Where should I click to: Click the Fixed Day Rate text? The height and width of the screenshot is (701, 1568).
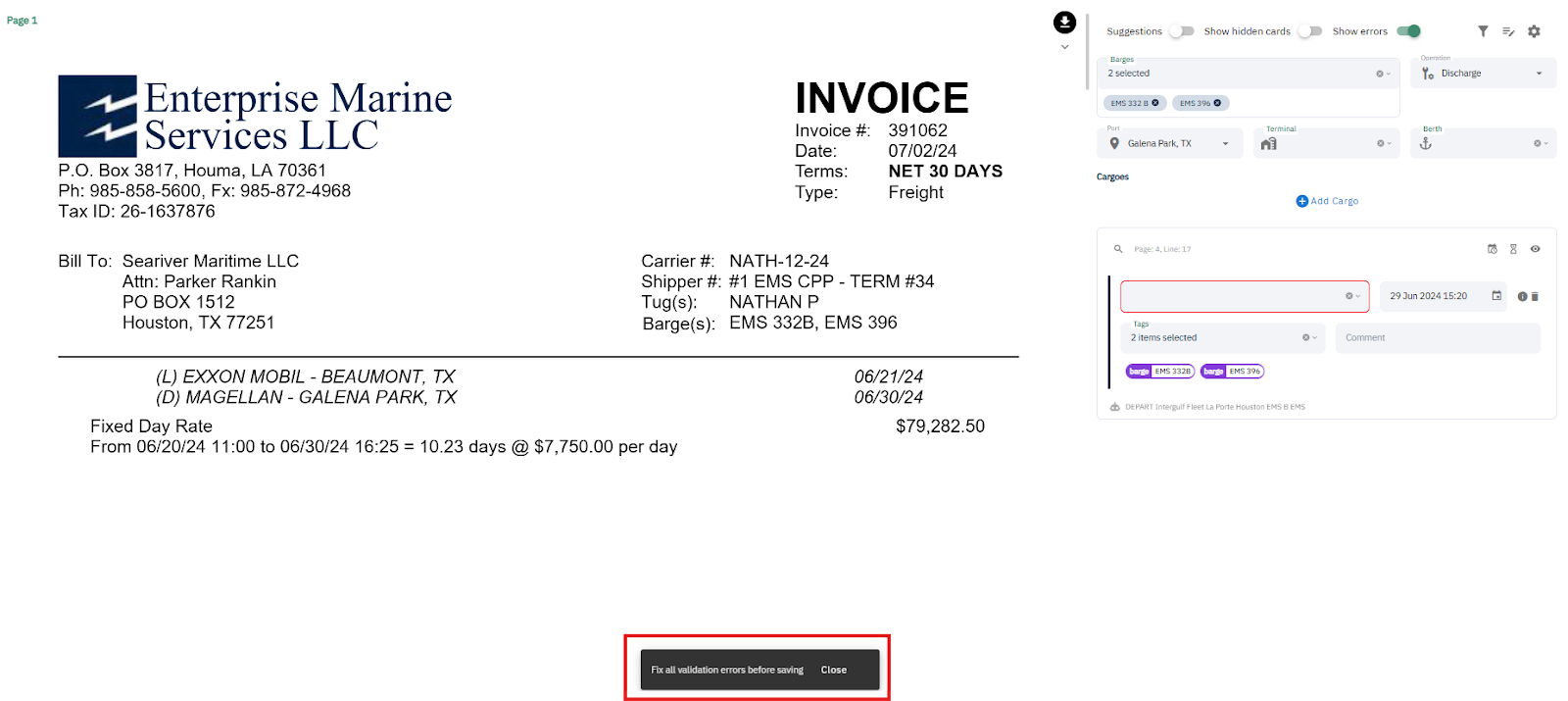[152, 426]
